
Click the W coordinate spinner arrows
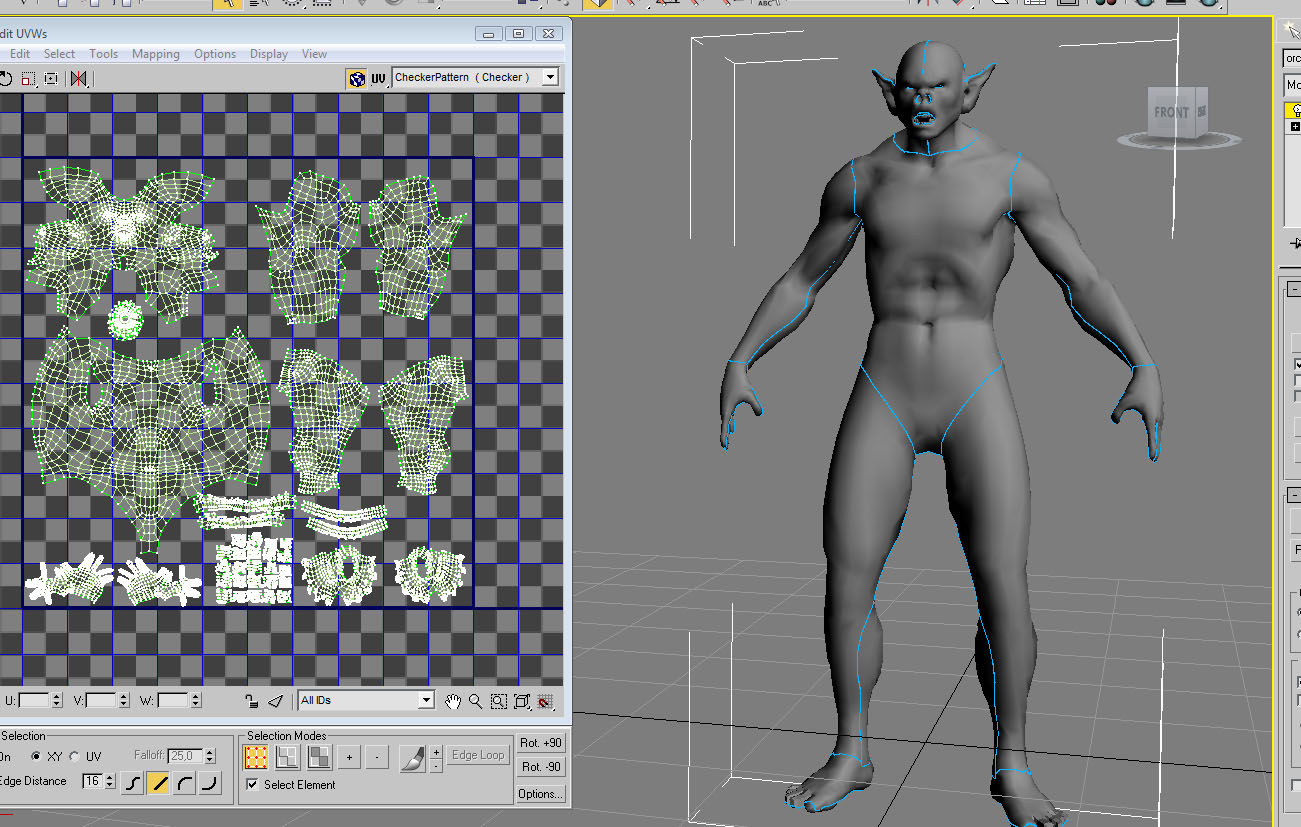[x=196, y=701]
